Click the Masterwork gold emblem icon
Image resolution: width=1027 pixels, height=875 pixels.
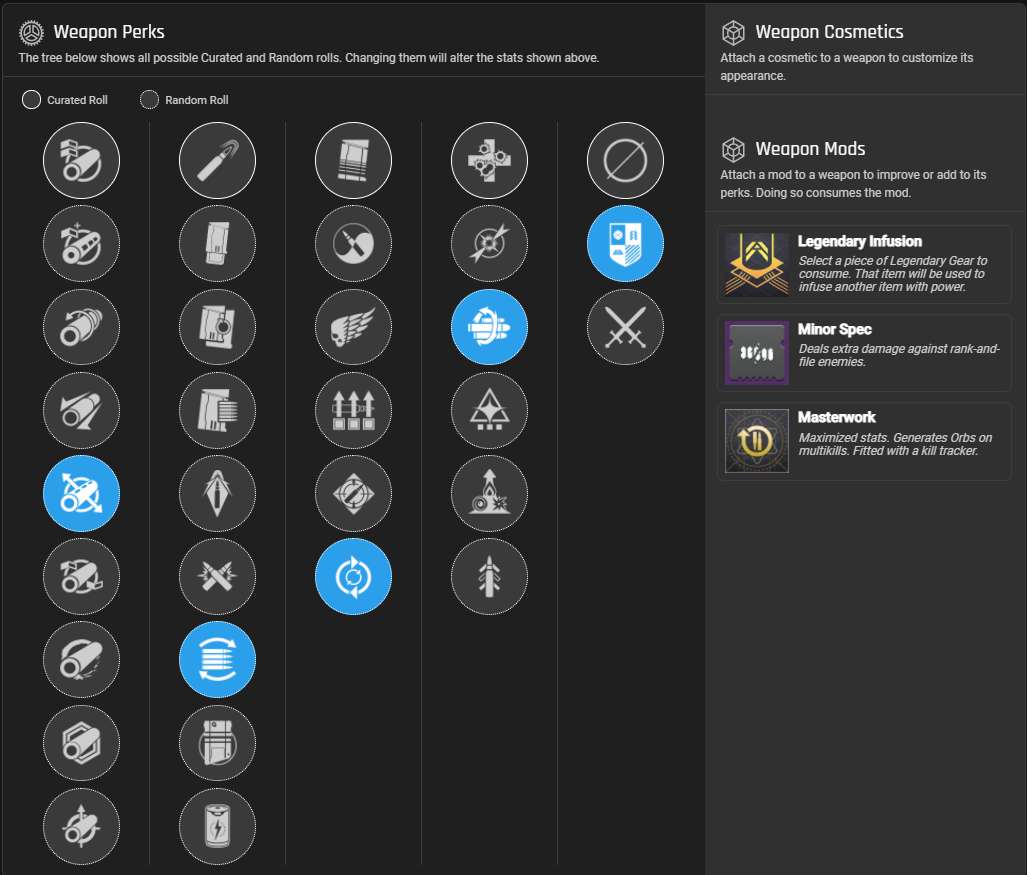(x=756, y=441)
